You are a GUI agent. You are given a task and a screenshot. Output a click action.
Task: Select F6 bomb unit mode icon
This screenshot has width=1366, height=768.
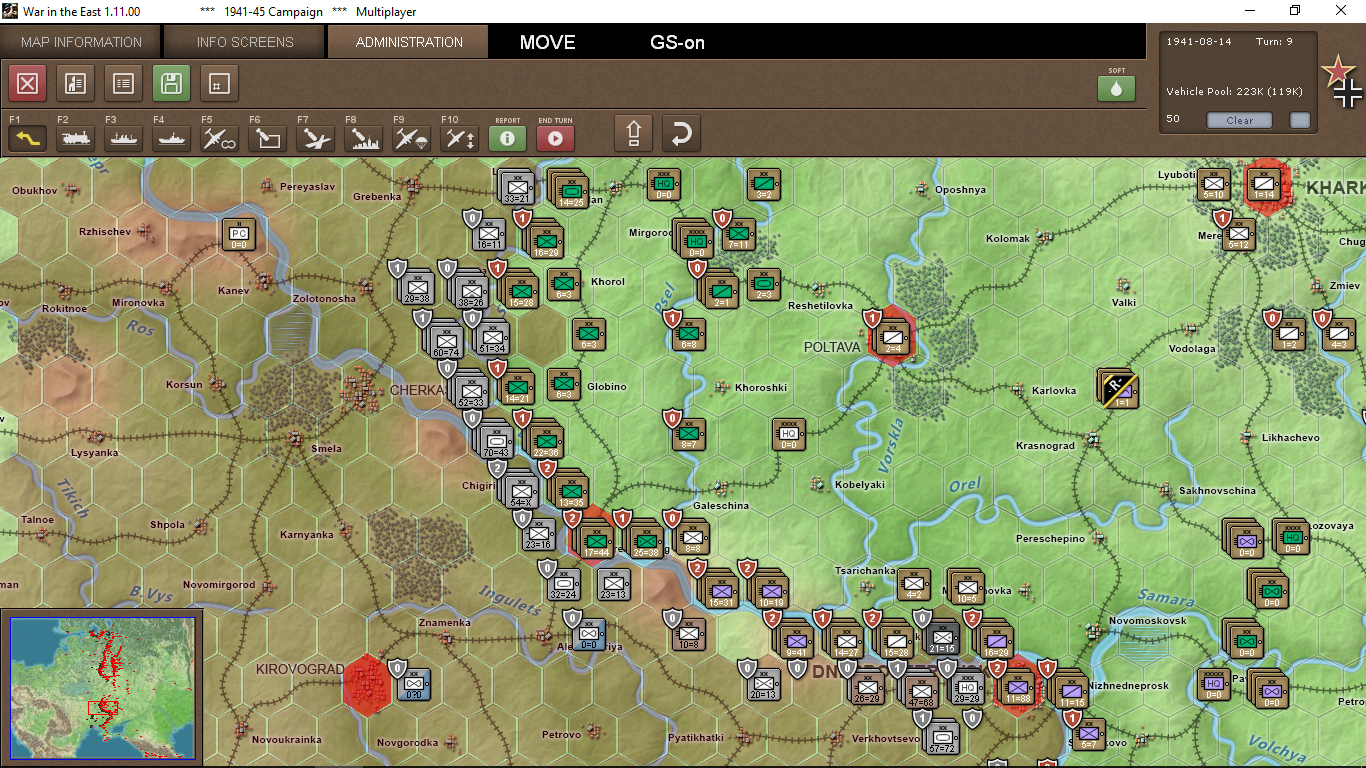[x=267, y=138]
